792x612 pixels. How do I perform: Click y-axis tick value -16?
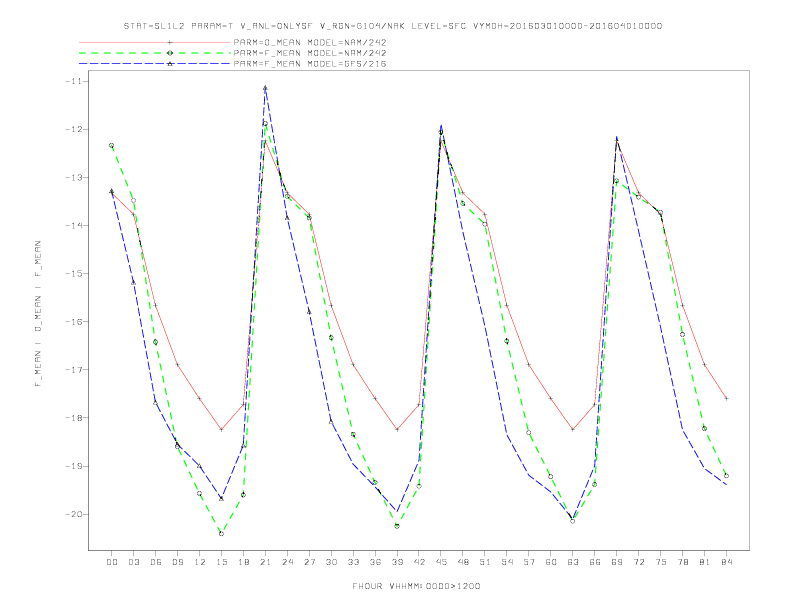point(74,322)
